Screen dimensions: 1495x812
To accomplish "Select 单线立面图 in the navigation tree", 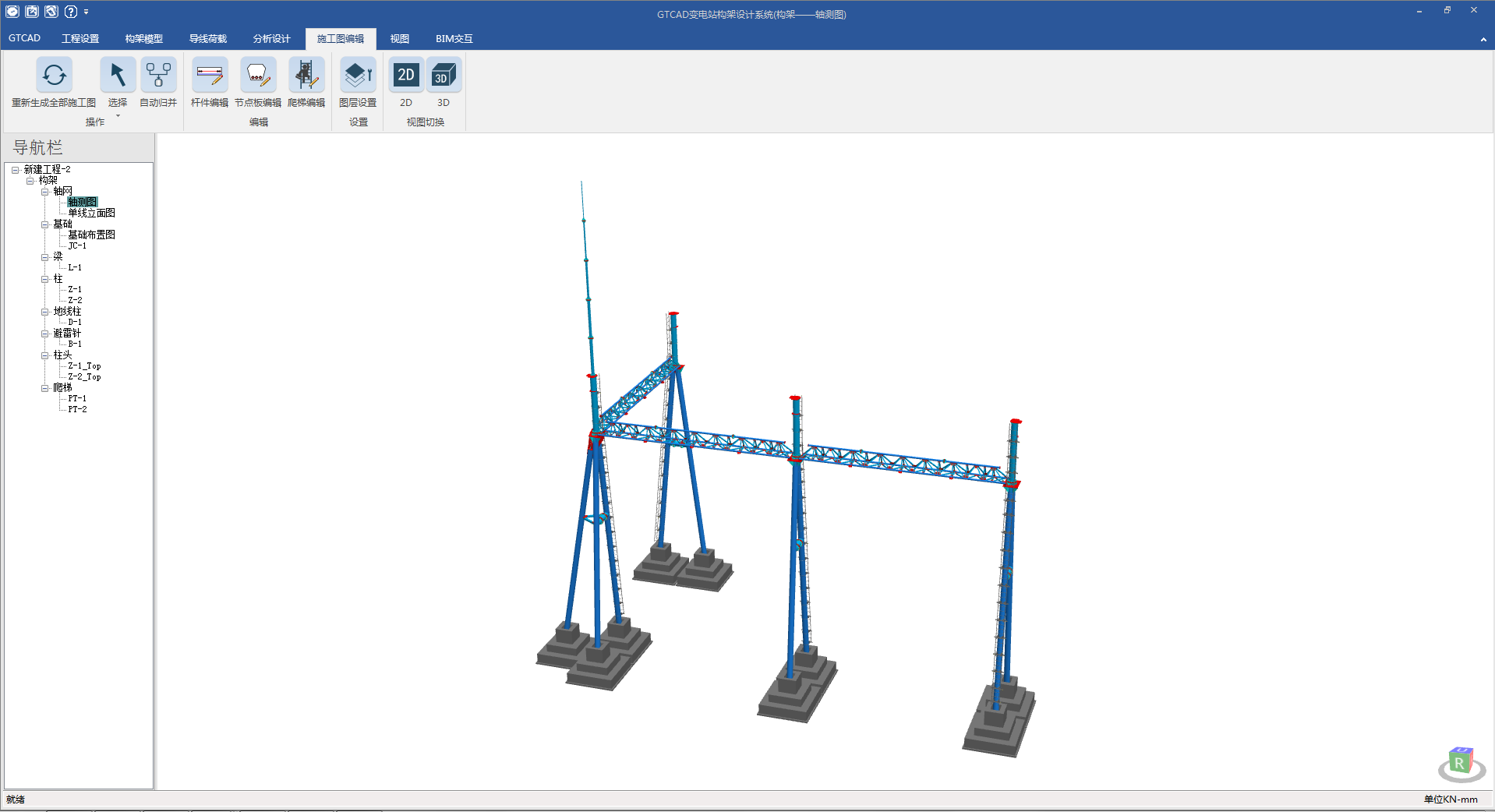I will [91, 214].
